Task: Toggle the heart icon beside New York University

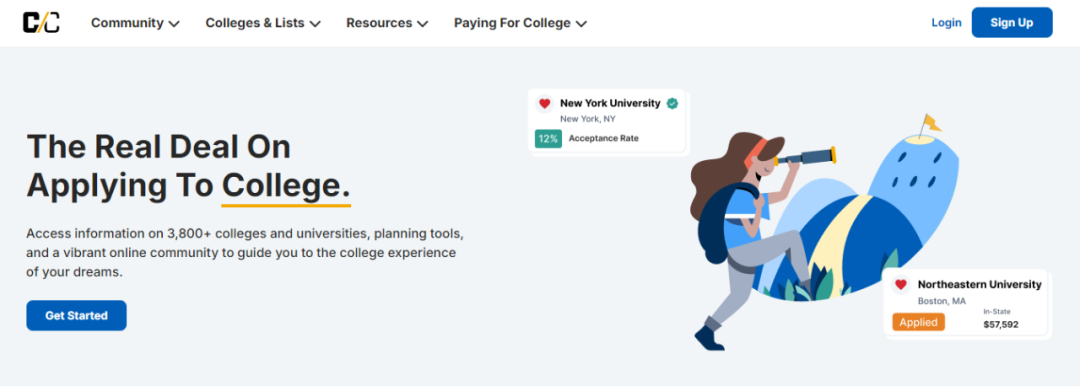Action: click(x=545, y=103)
